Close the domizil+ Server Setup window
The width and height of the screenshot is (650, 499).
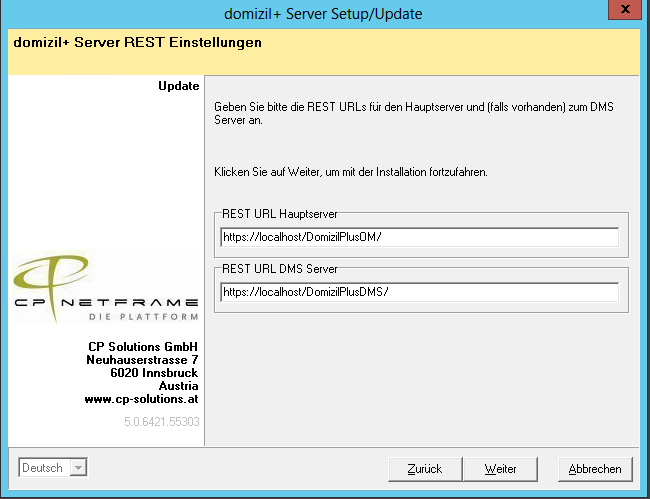[x=625, y=9]
